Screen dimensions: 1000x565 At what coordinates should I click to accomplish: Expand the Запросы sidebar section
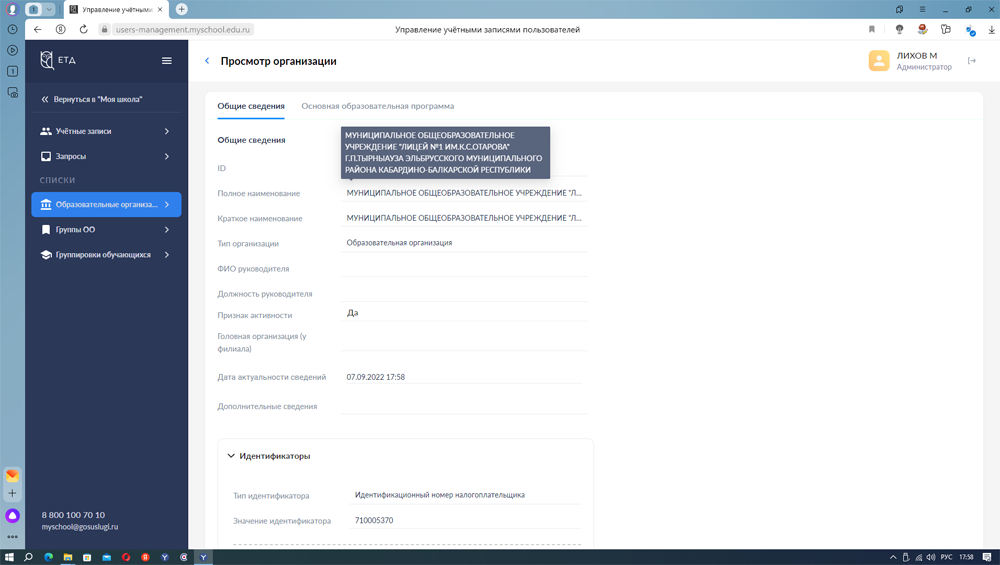click(x=105, y=157)
